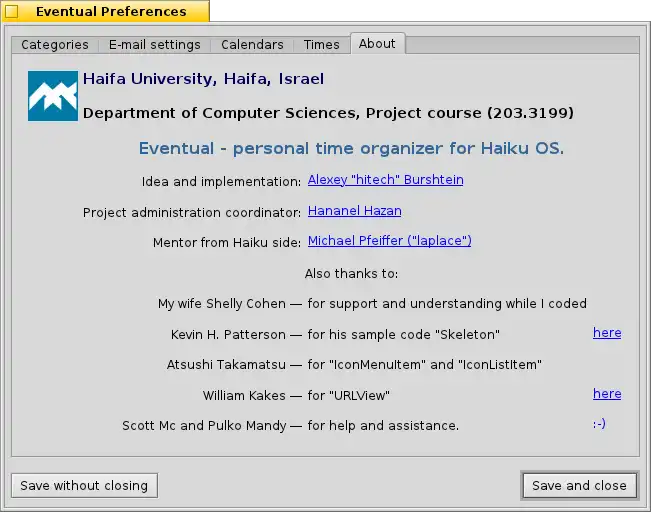Click the 'Atsushi Takamatsu' name
The width and height of the screenshot is (651, 512).
click(x=226, y=365)
